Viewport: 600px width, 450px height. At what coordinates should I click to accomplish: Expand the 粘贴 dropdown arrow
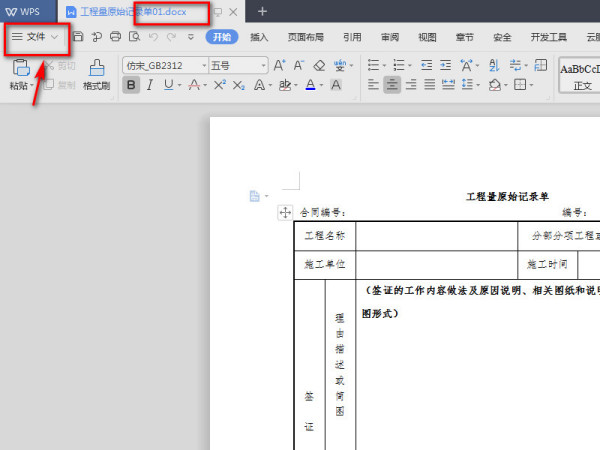point(31,85)
